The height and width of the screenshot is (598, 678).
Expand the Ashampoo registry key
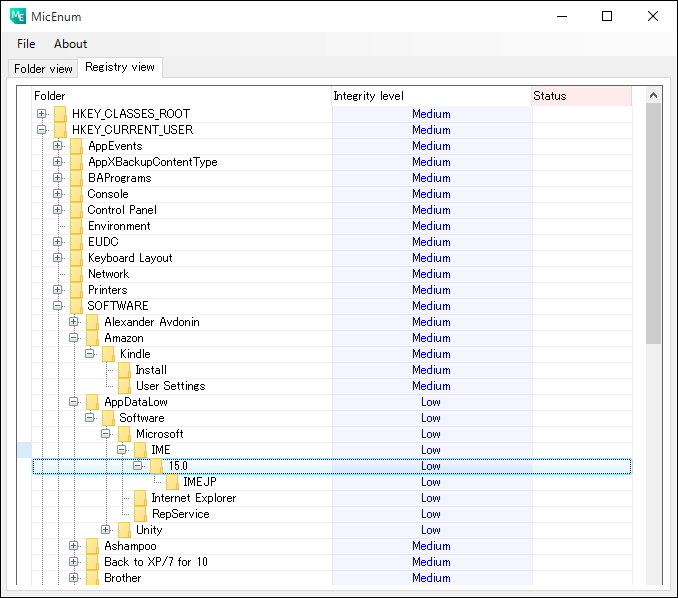[x=73, y=546]
